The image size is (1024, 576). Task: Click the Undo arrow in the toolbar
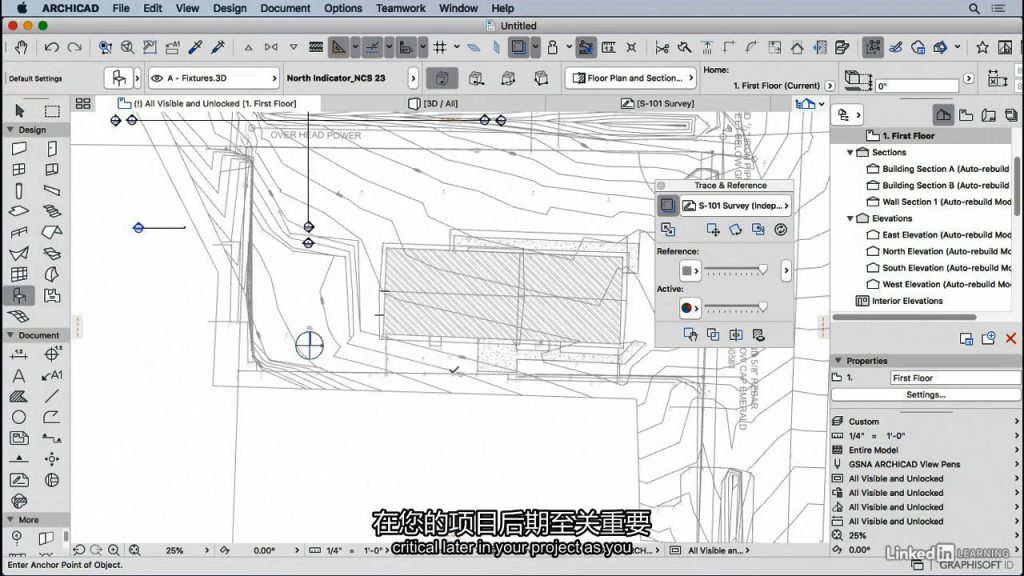pyautogui.click(x=52, y=47)
